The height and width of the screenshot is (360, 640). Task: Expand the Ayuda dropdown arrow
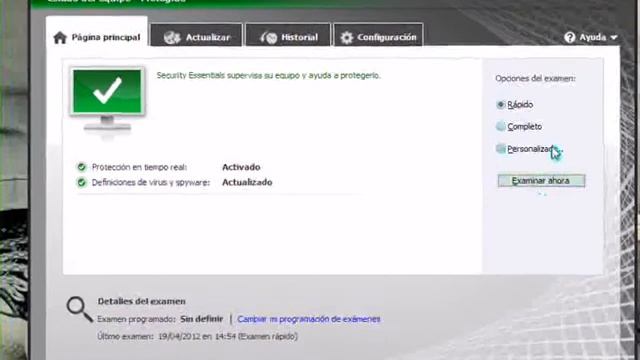(613, 38)
